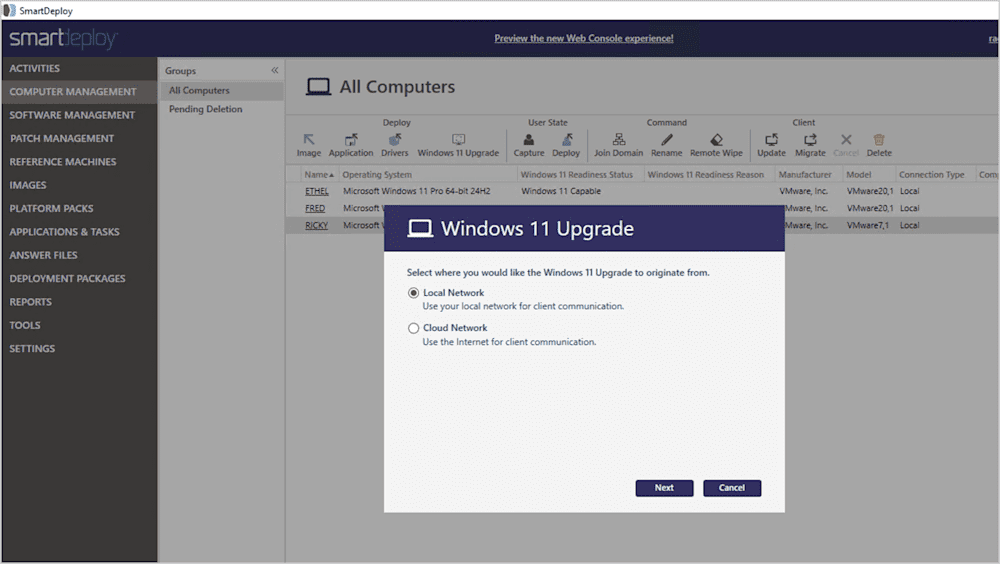Click 'Microsoft Windows 11 Pro 64-bit 24H2' cell
Image resolution: width=1000 pixels, height=564 pixels.
[x=416, y=191]
